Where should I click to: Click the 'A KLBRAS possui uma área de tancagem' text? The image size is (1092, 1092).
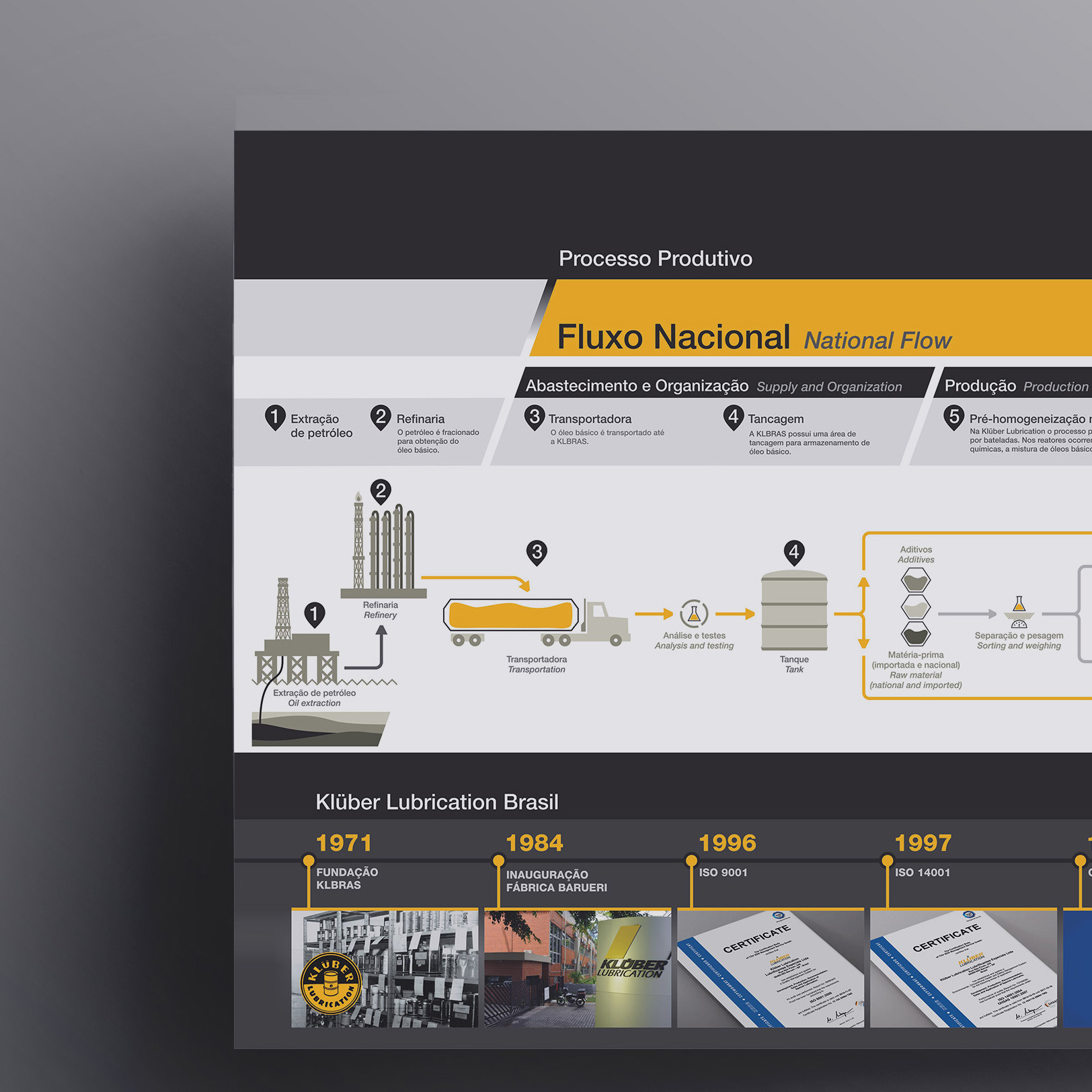[x=809, y=442]
